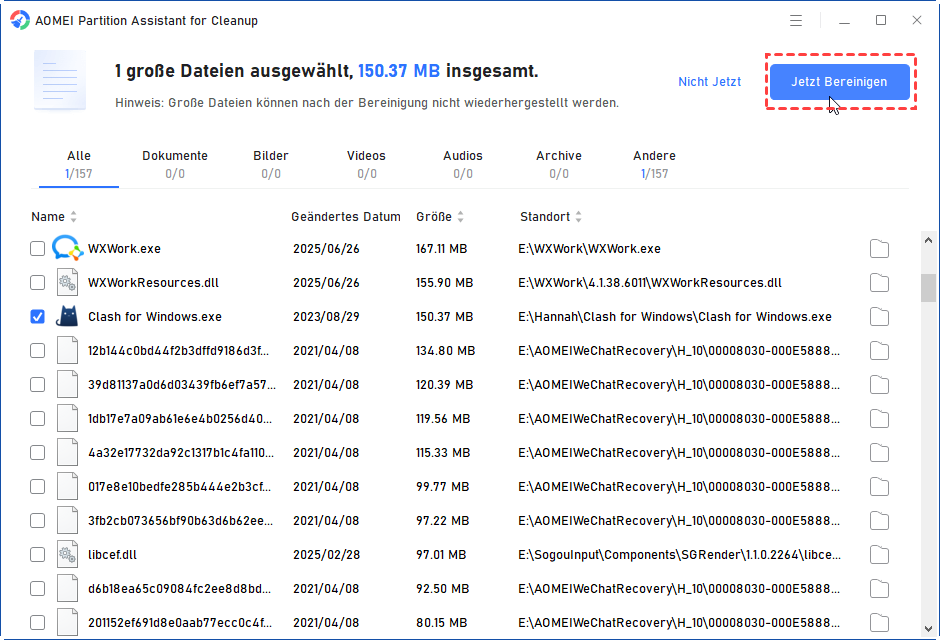Open folder icon in 92.50 MB row

(879, 589)
